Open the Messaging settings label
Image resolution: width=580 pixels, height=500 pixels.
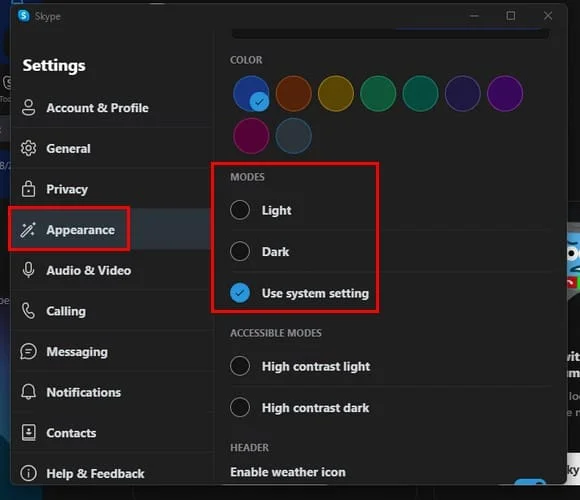coord(77,352)
